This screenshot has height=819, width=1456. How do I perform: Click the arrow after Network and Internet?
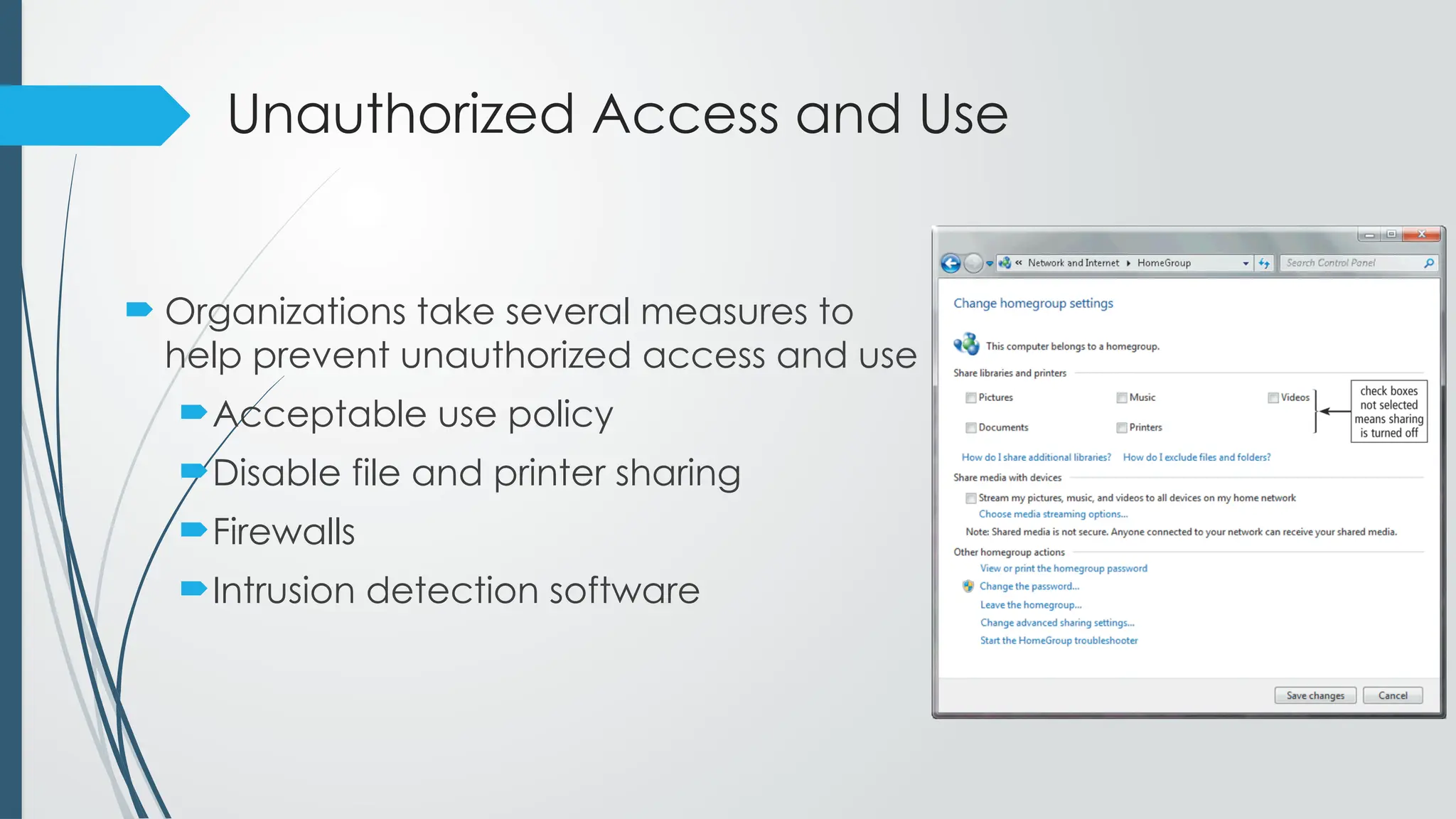(1128, 263)
